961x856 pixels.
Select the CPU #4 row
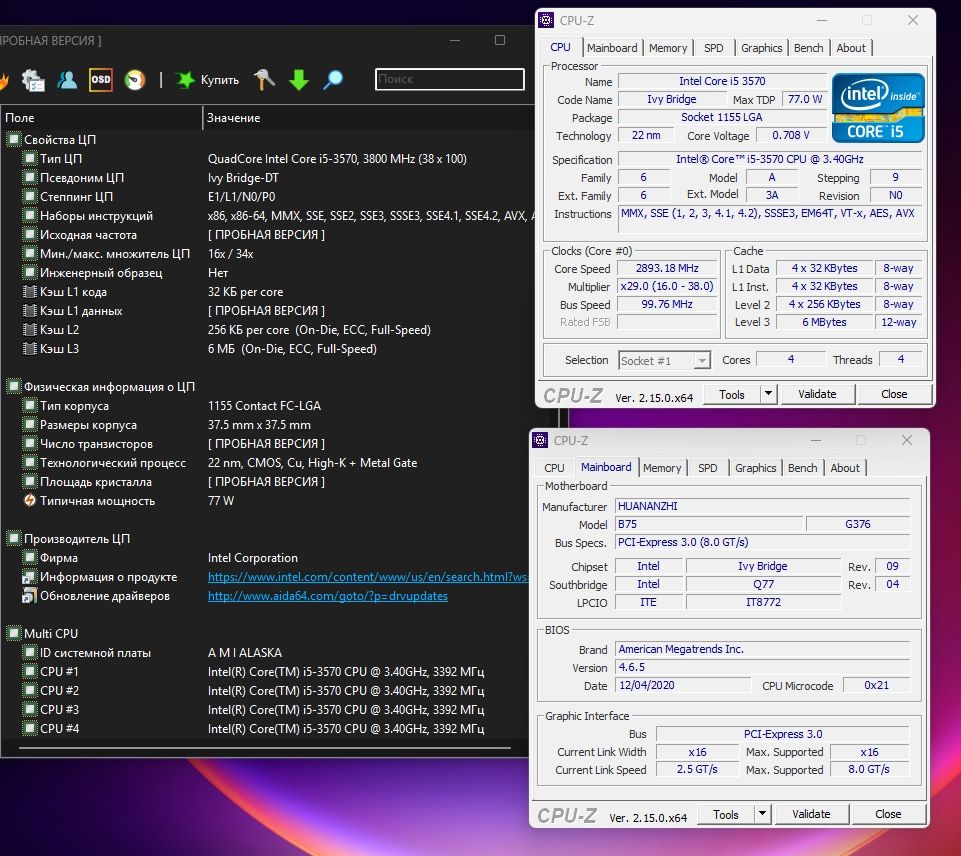[267, 729]
